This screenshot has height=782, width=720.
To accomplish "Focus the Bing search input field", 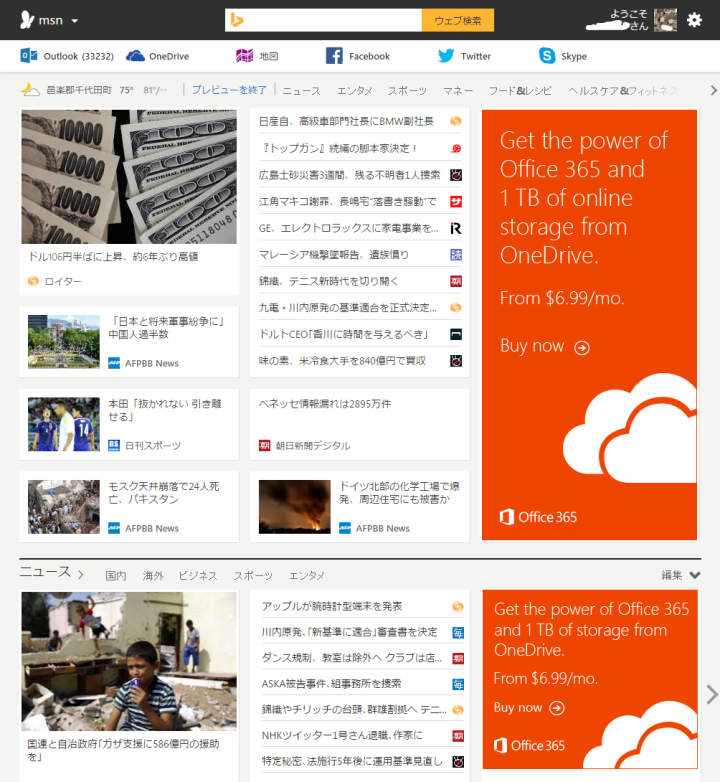I will [x=323, y=20].
